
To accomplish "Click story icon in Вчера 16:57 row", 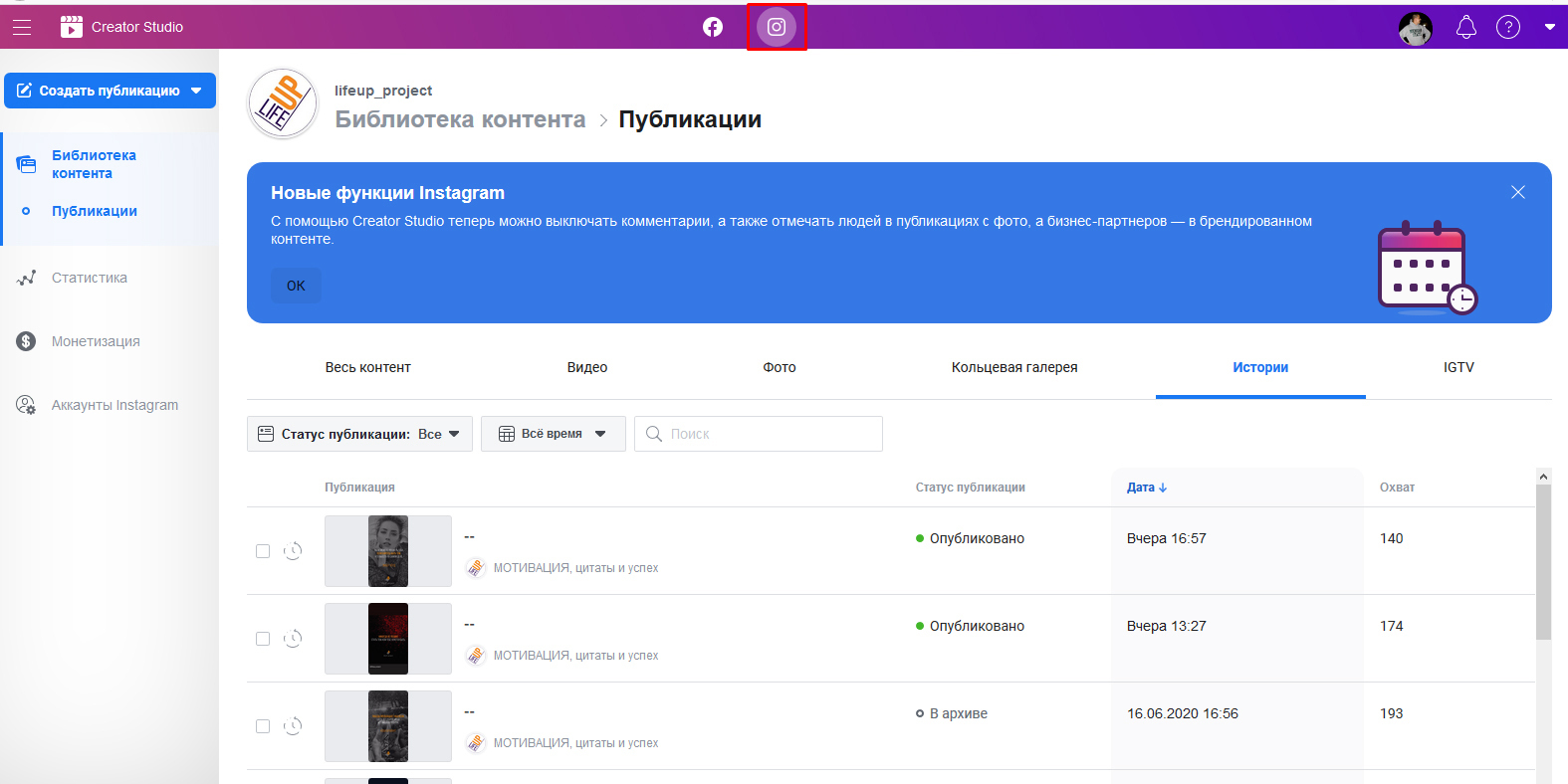I will point(293,550).
